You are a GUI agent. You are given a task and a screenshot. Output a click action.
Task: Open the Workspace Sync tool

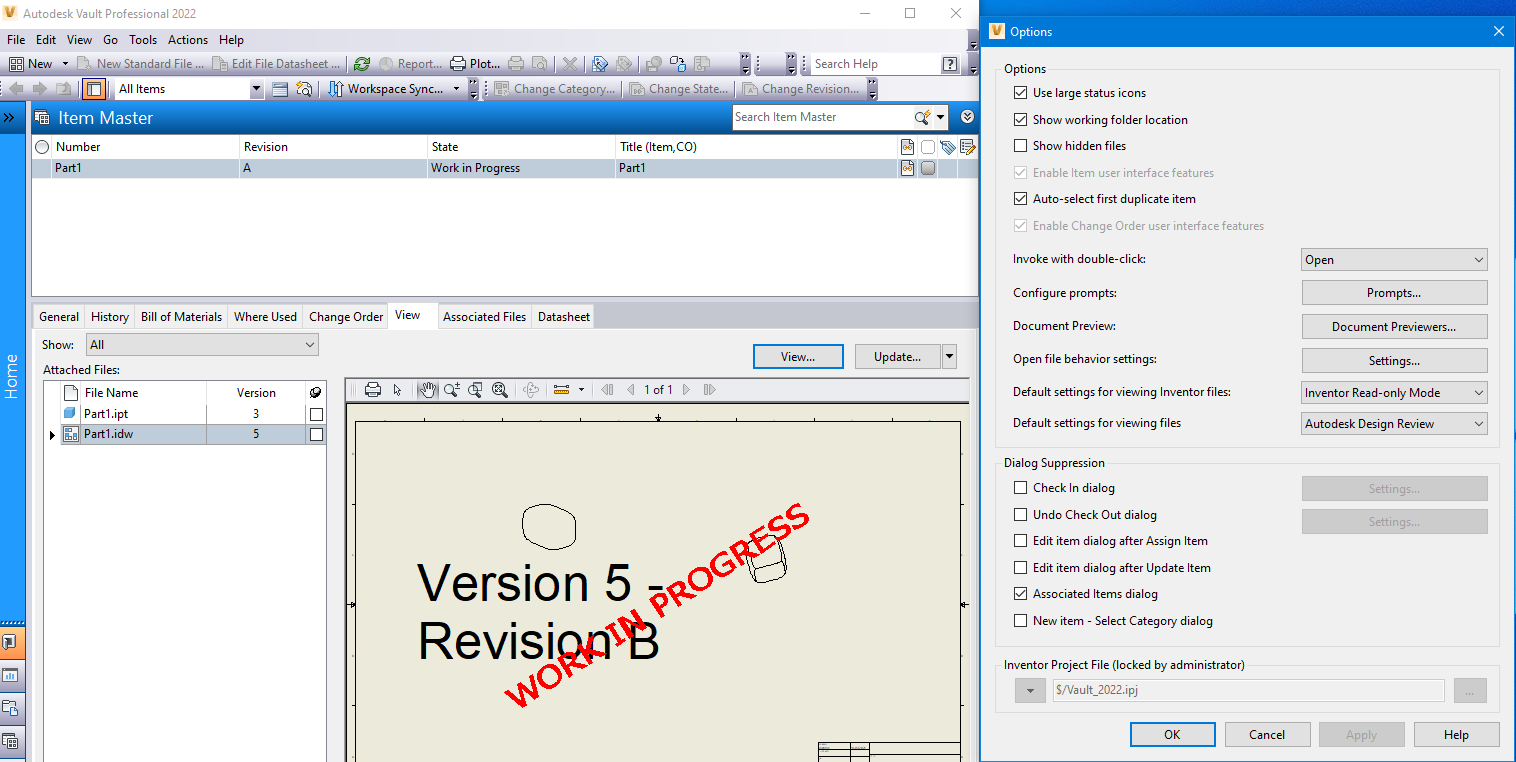pyautogui.click(x=387, y=89)
